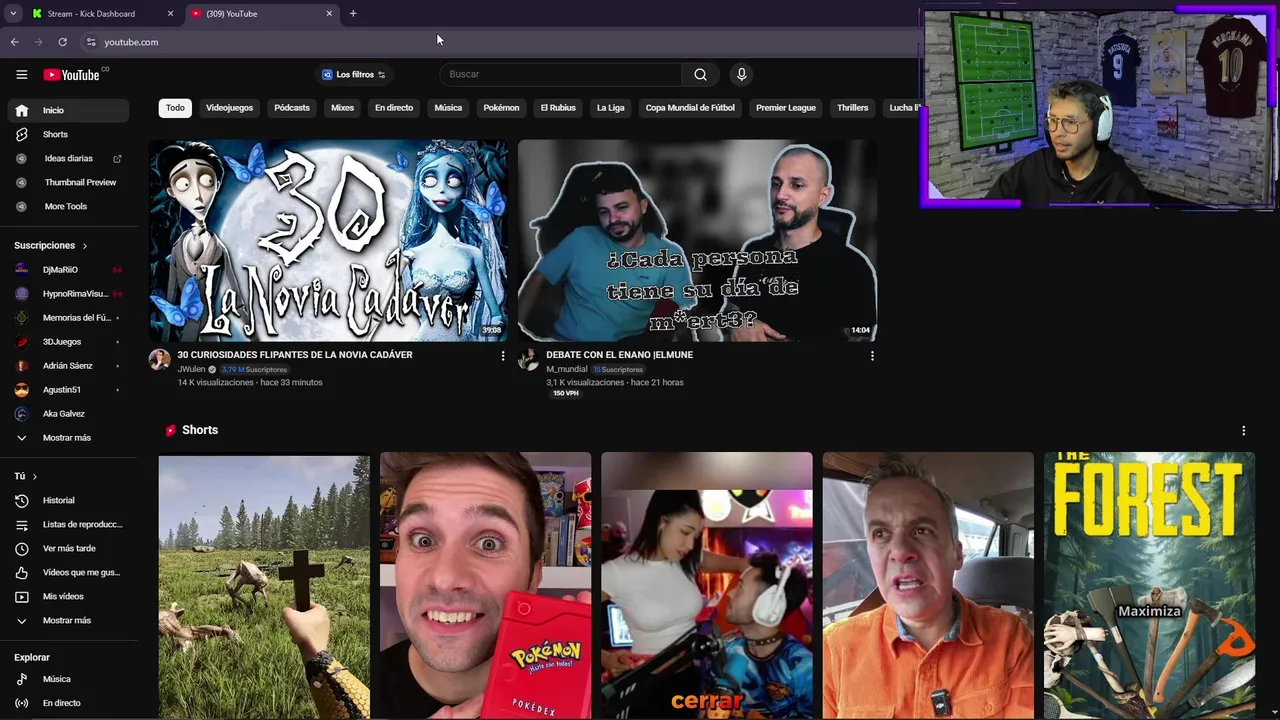Start voice search with the microphone icon
Screen dimensions: 1280x720
point(741,74)
